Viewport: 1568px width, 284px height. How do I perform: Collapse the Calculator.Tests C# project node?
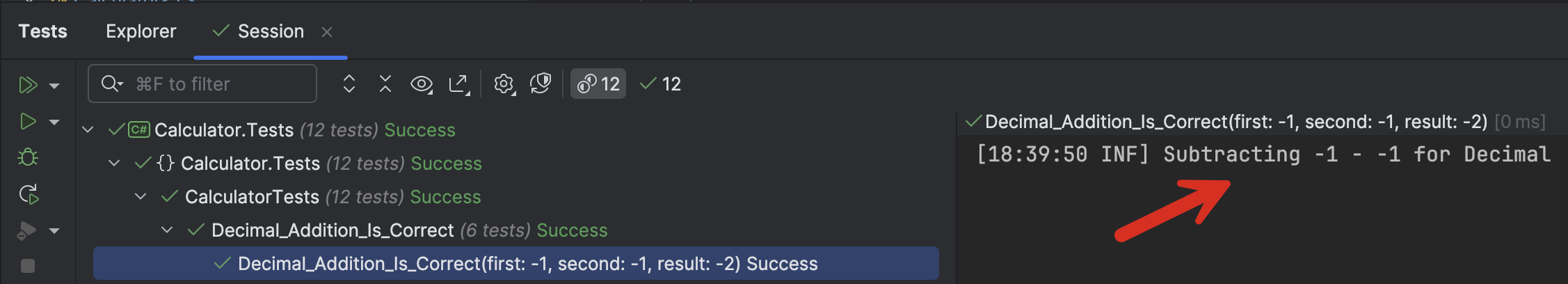[88, 129]
